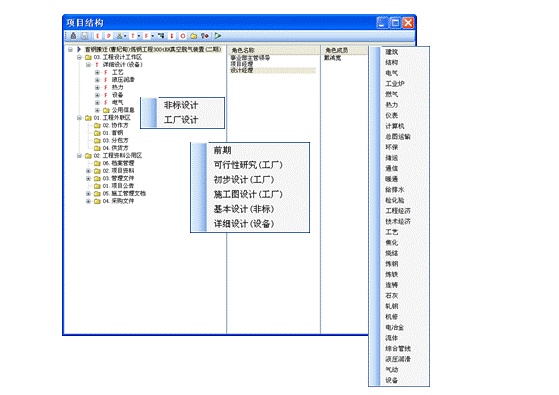This screenshot has width=559, height=395.
Task: Pick 建筑 from the discipline menu
Action: click(x=391, y=52)
